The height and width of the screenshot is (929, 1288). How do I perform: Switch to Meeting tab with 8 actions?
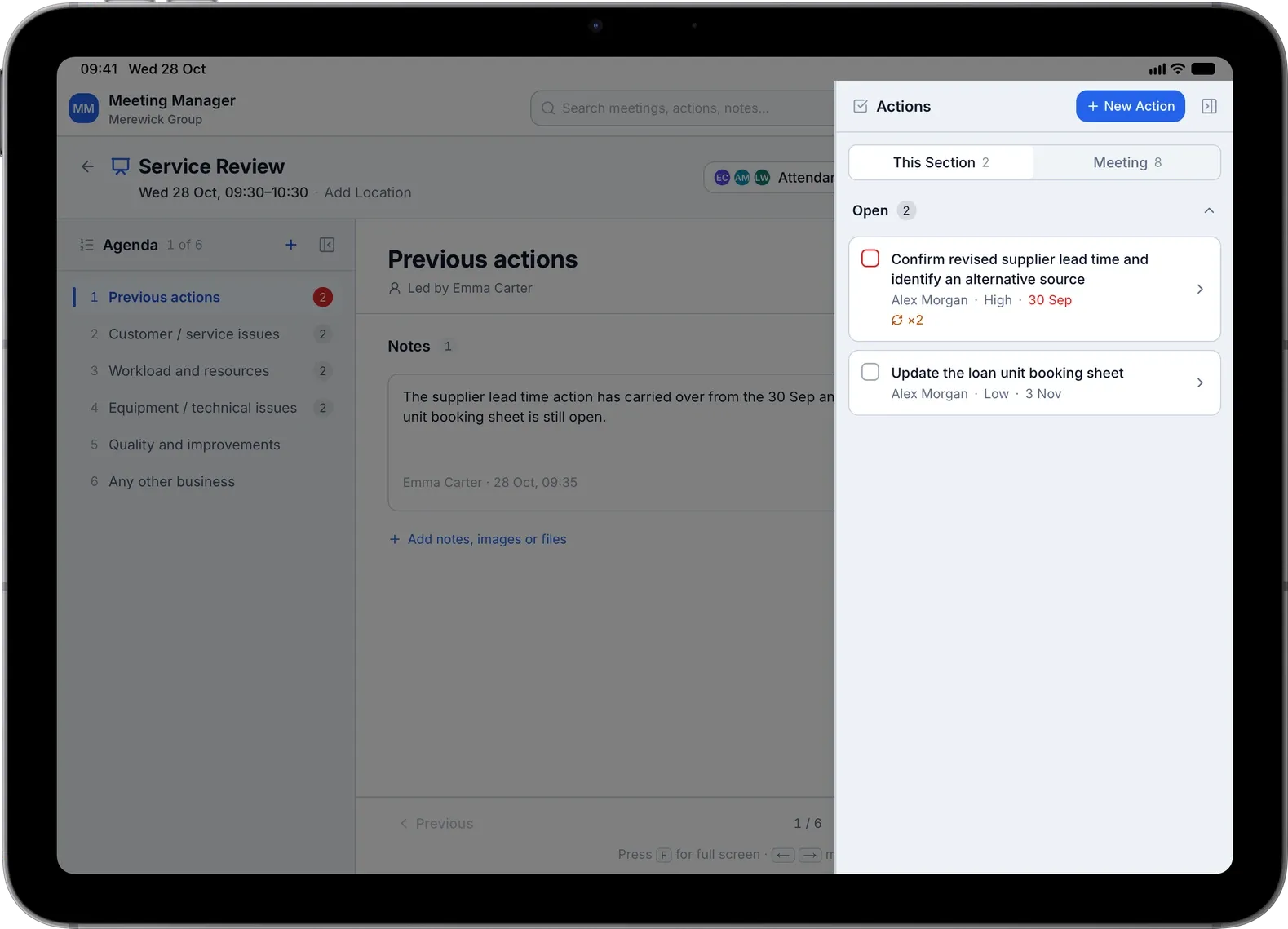click(1127, 162)
